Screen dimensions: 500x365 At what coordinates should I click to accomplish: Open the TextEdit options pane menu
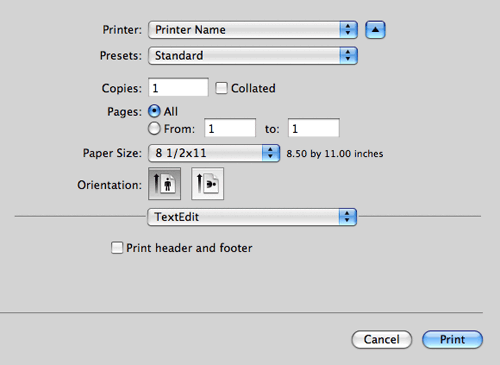(252, 217)
